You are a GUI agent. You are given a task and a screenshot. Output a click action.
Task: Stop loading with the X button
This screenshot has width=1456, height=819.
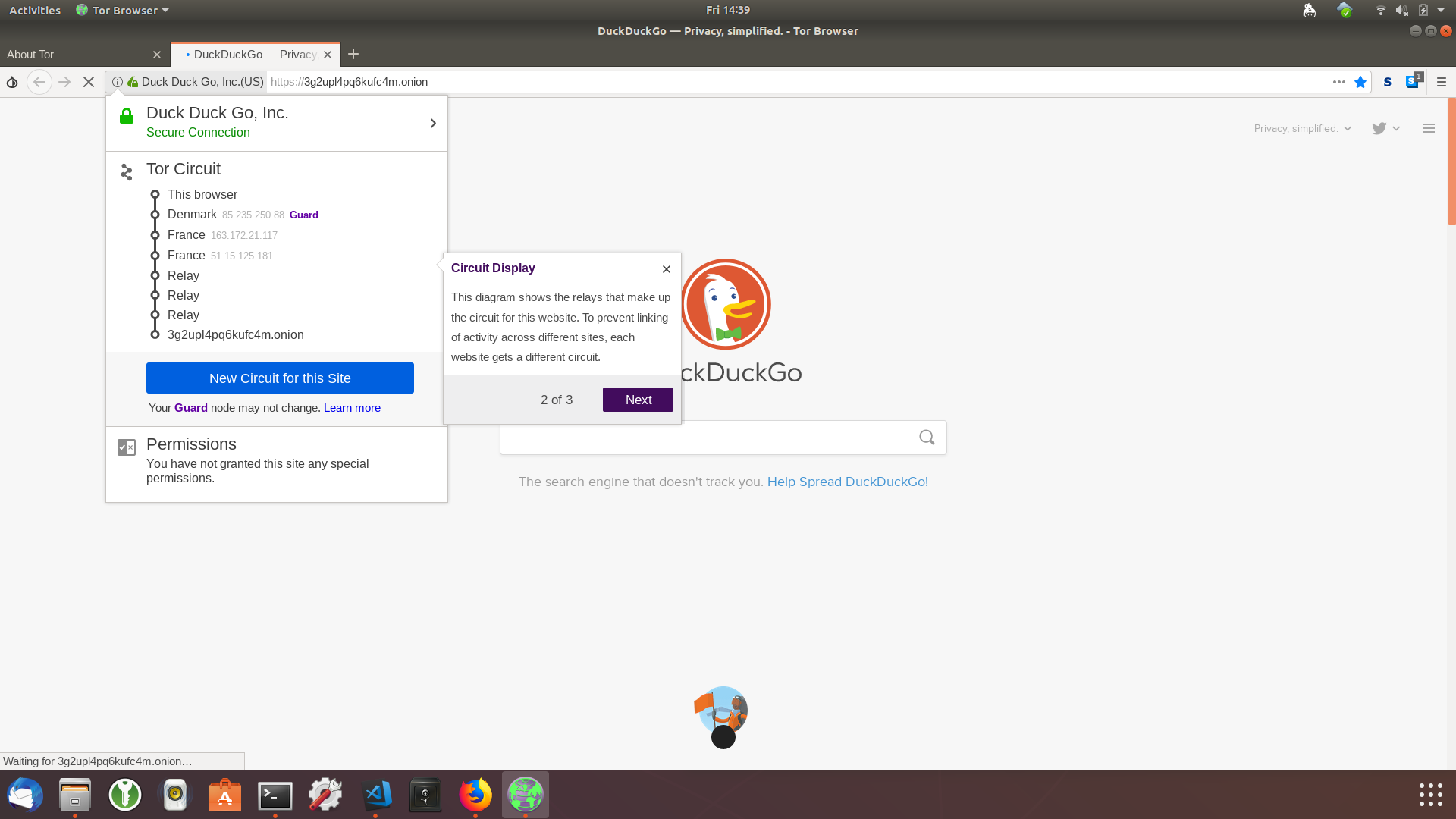[89, 82]
